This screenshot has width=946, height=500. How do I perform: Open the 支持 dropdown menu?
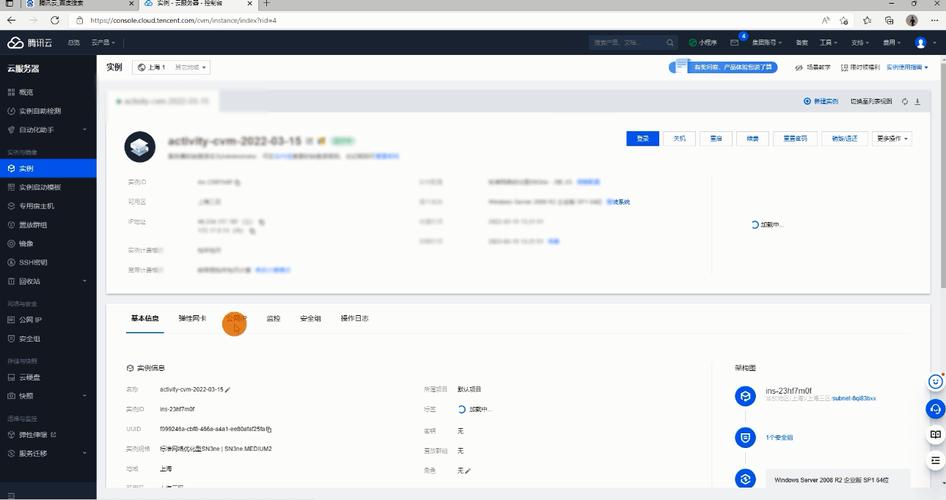click(x=860, y=43)
